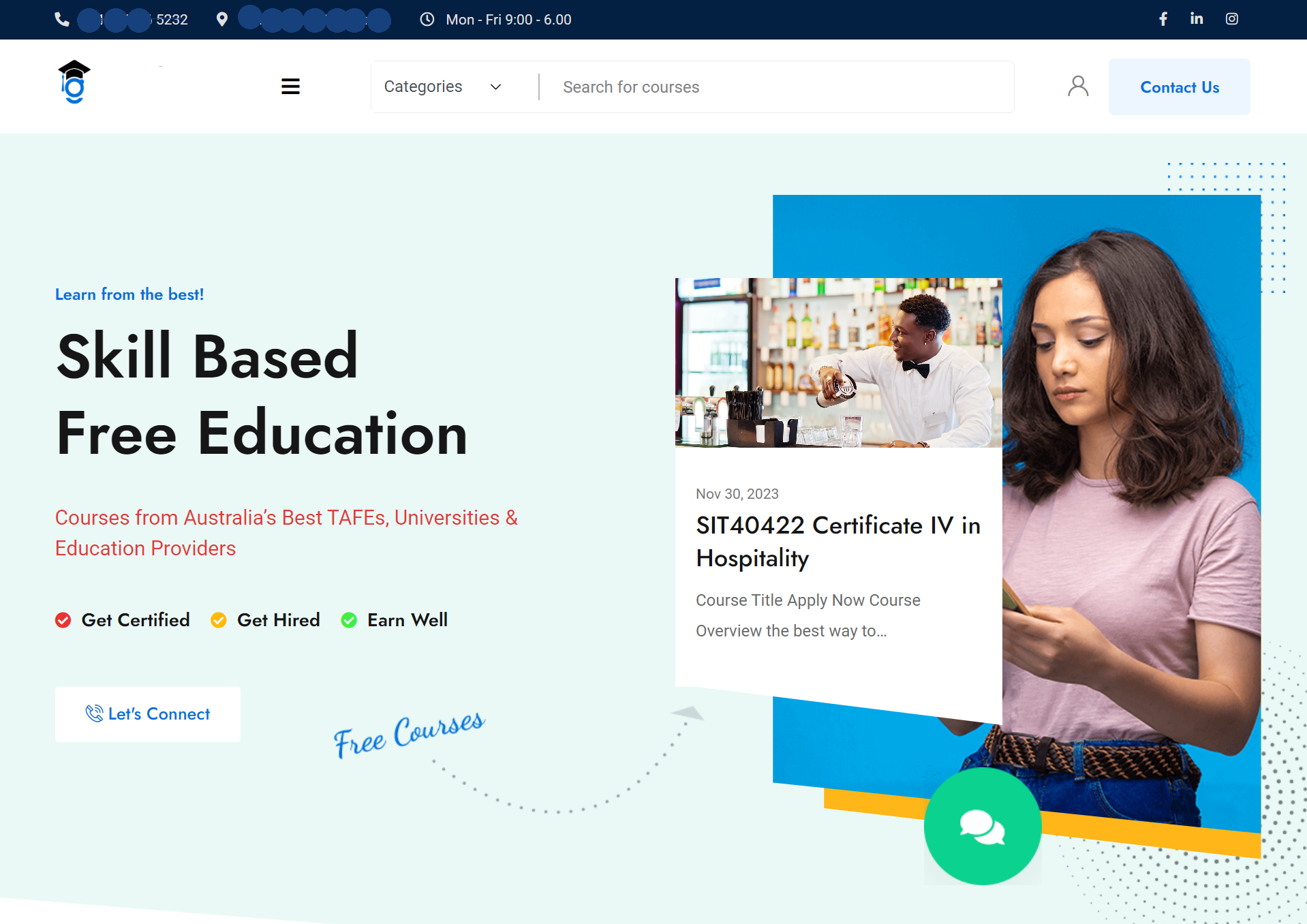Click the green Earn Well checkmark
Screen dimensions: 1307x924
coord(349,620)
